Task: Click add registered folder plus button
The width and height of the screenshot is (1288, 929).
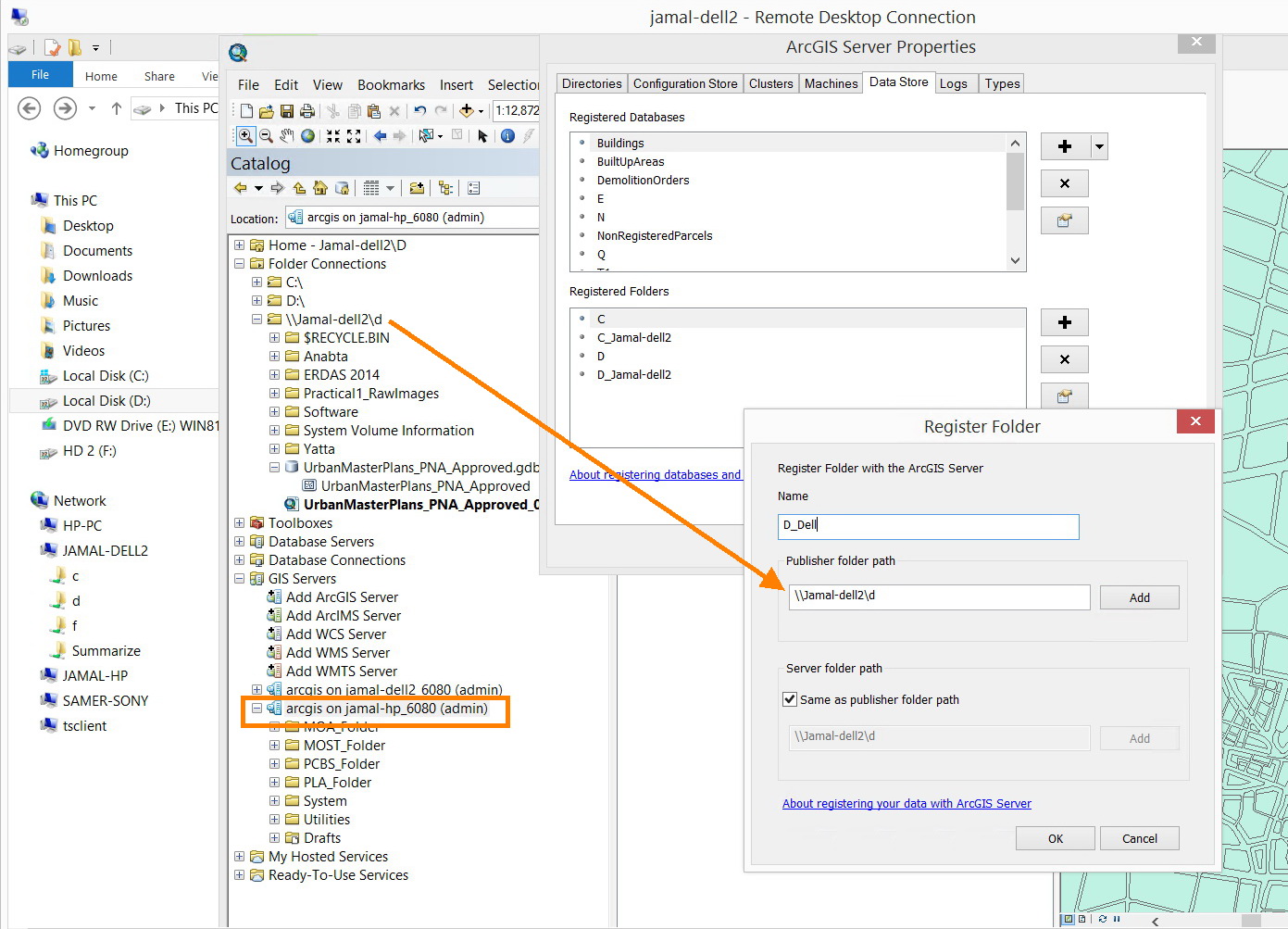Action: pyautogui.click(x=1065, y=322)
